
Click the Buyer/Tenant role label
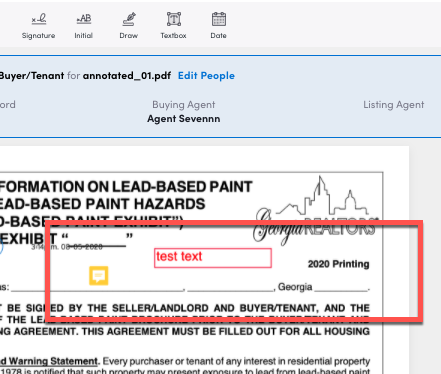32,76
